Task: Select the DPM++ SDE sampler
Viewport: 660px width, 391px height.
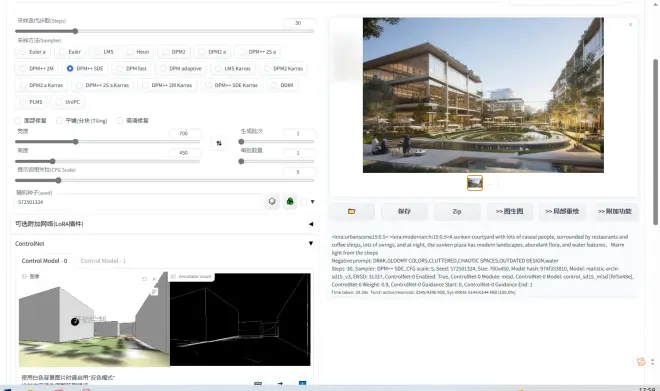Action: (x=85, y=68)
